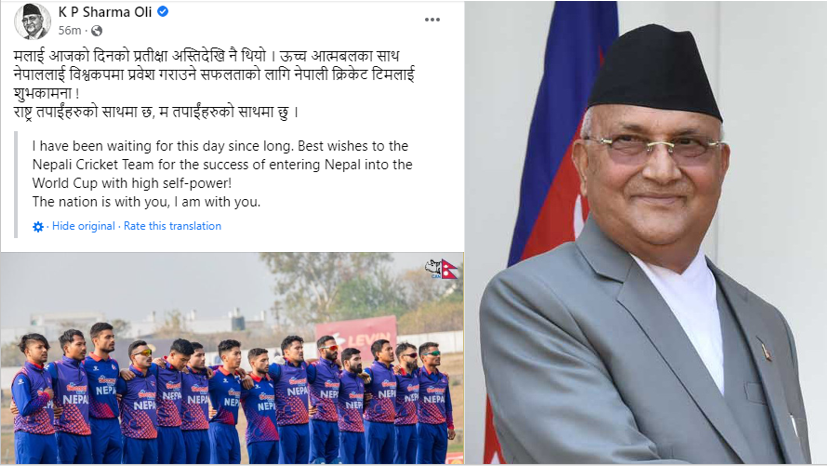
Task: Click the blue verified badge beside the name
Action: pos(163,11)
